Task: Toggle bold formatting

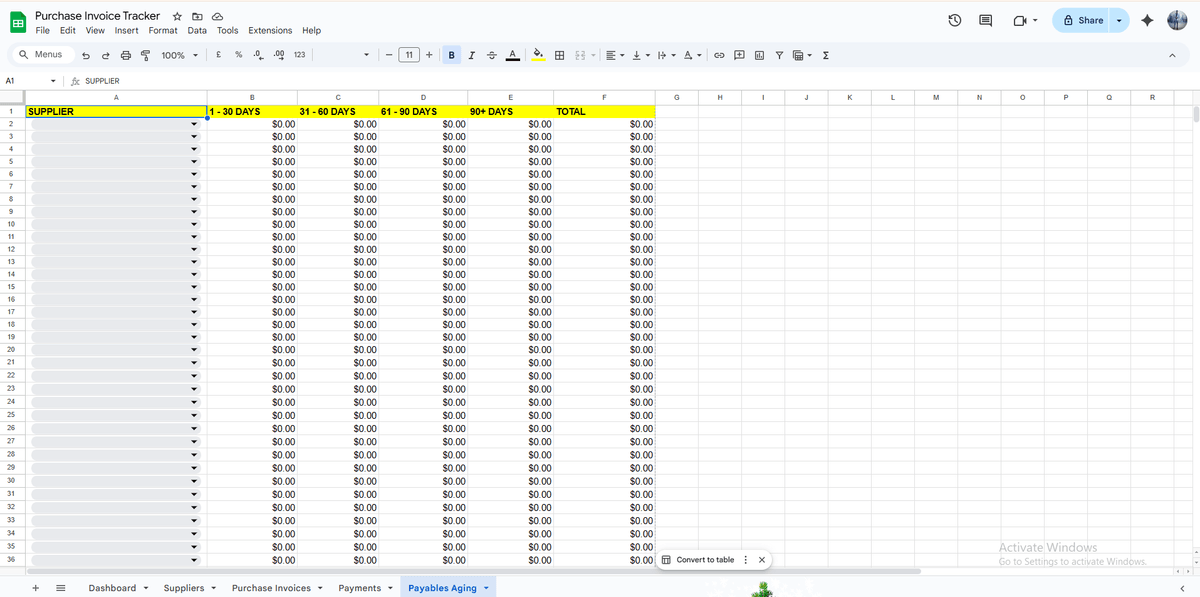Action: pyautogui.click(x=453, y=55)
